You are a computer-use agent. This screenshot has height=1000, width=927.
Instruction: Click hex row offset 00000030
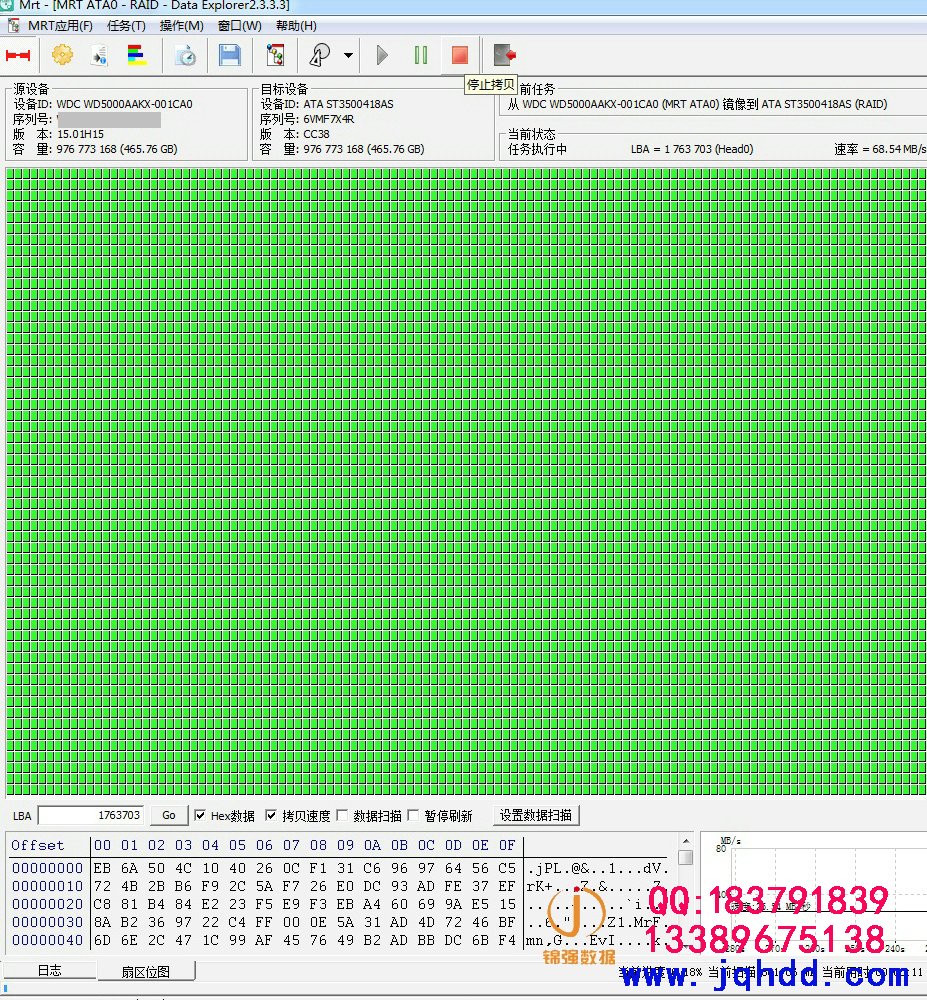pos(47,922)
